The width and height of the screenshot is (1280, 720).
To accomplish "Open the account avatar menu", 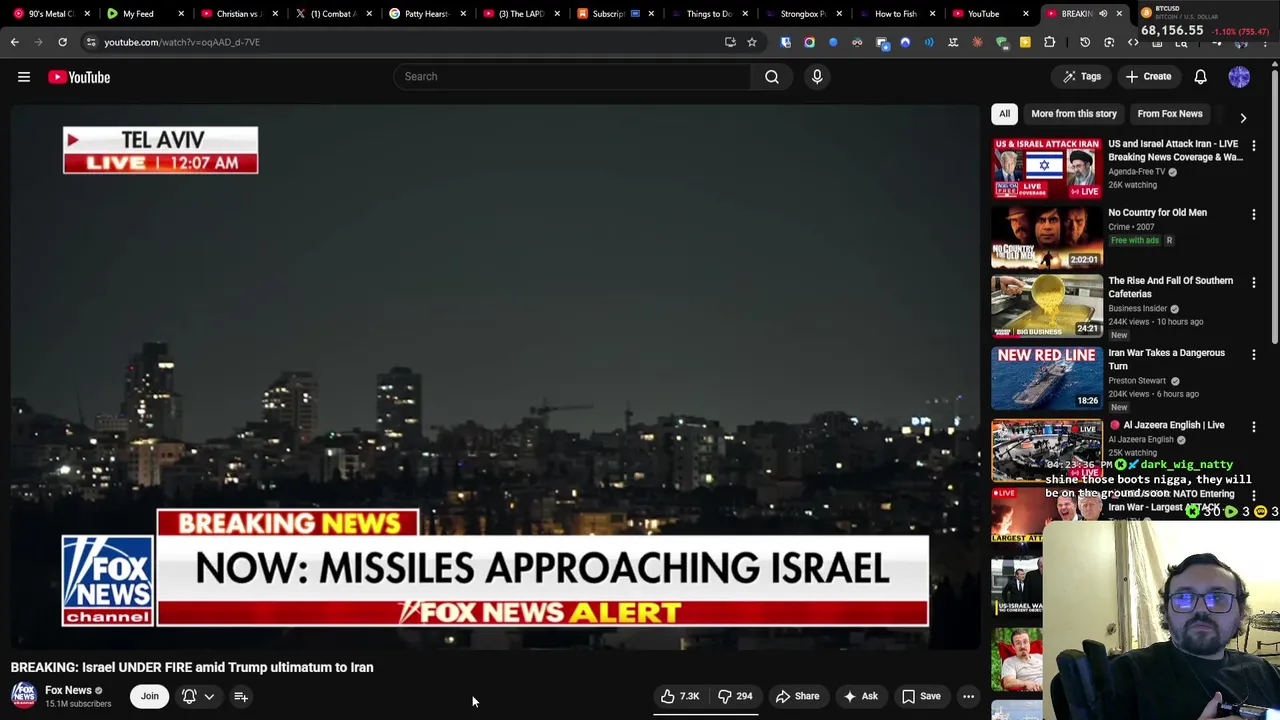I will 1239,76.
